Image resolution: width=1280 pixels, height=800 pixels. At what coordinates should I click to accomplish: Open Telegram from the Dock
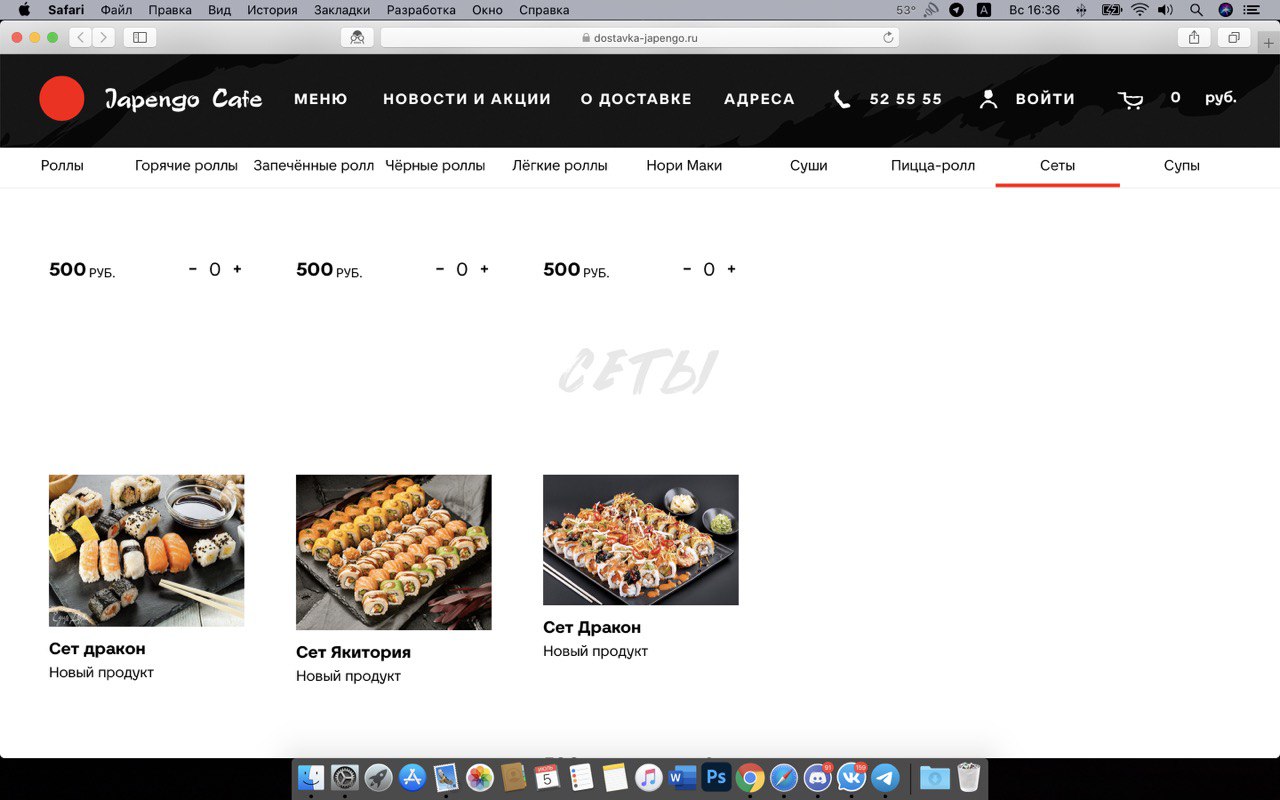(x=885, y=777)
